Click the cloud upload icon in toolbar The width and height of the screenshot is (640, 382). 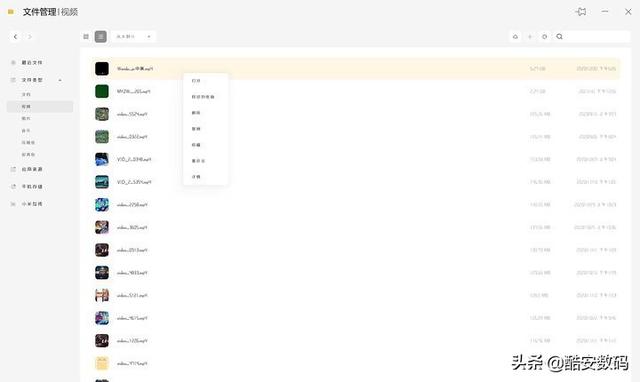pos(515,37)
